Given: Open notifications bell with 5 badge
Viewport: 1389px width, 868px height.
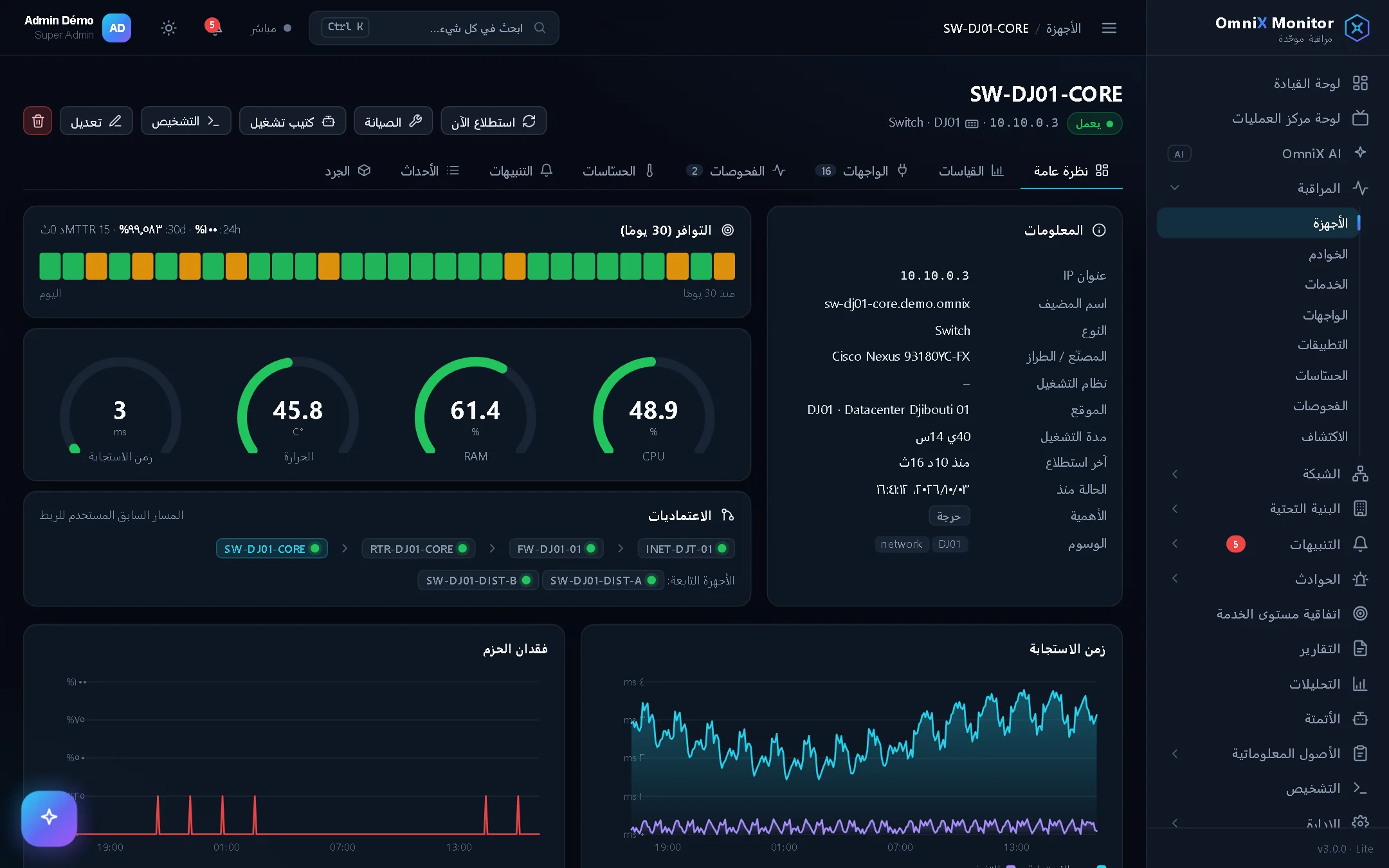Looking at the screenshot, I should pos(214,28).
